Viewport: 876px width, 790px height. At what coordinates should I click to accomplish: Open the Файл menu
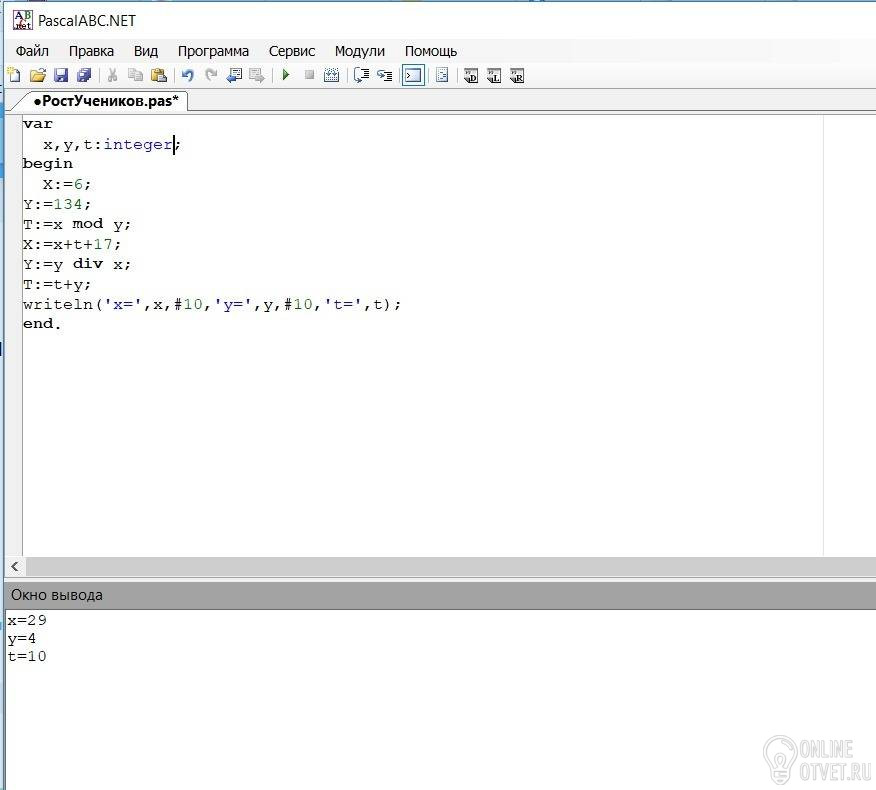(32, 51)
